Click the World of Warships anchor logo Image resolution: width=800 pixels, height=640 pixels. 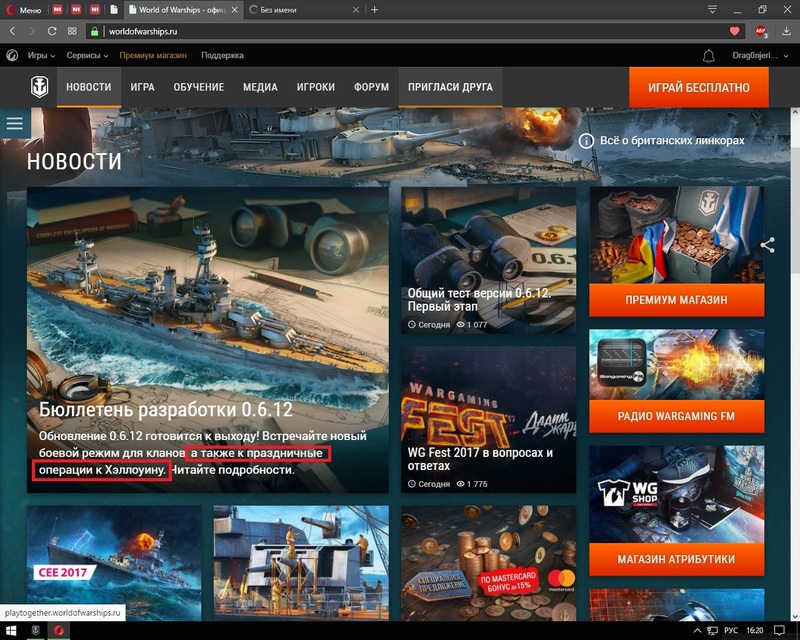pyautogui.click(x=39, y=87)
